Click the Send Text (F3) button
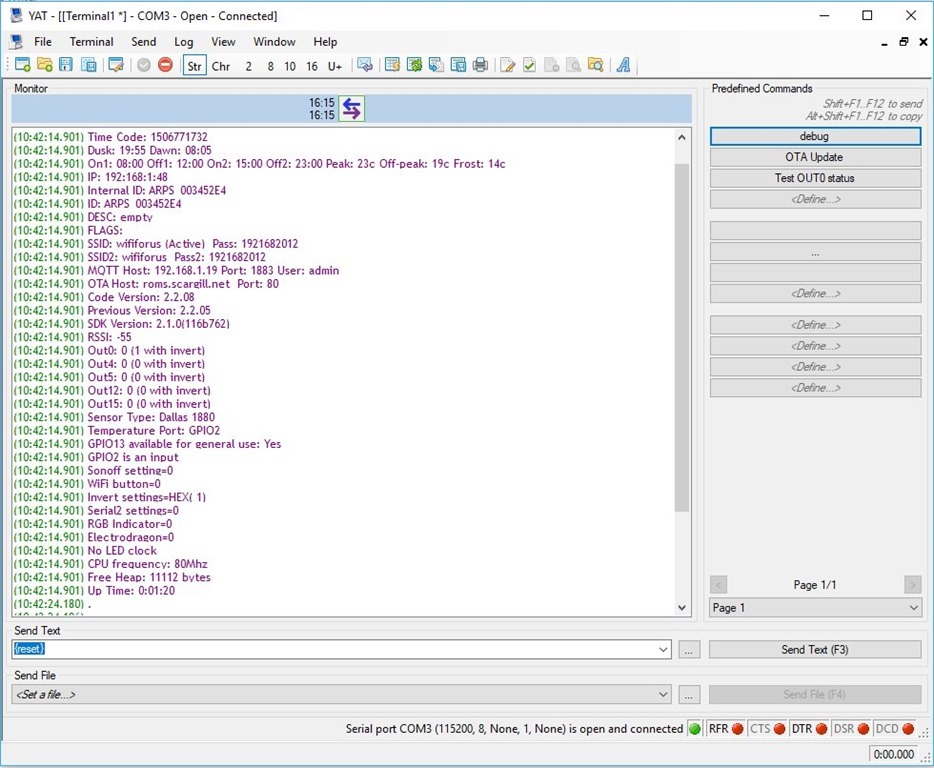Image resolution: width=934 pixels, height=768 pixels. click(814, 650)
